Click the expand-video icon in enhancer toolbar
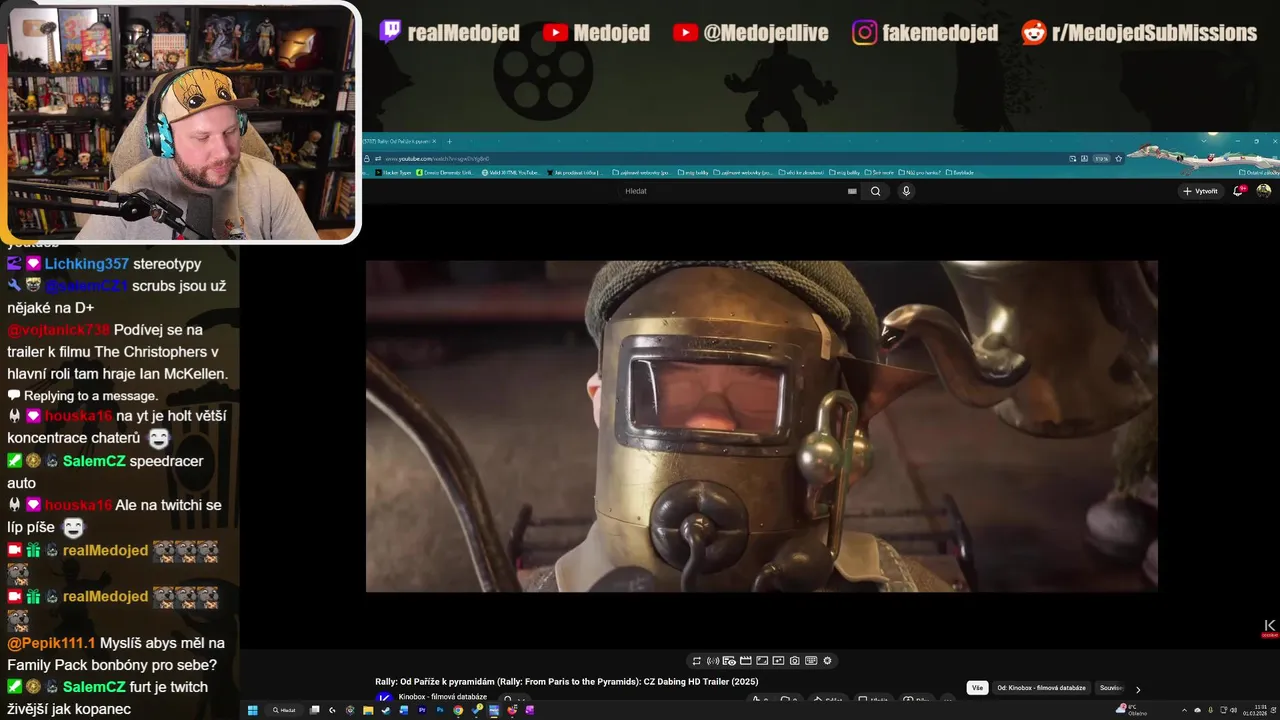 click(x=762, y=661)
